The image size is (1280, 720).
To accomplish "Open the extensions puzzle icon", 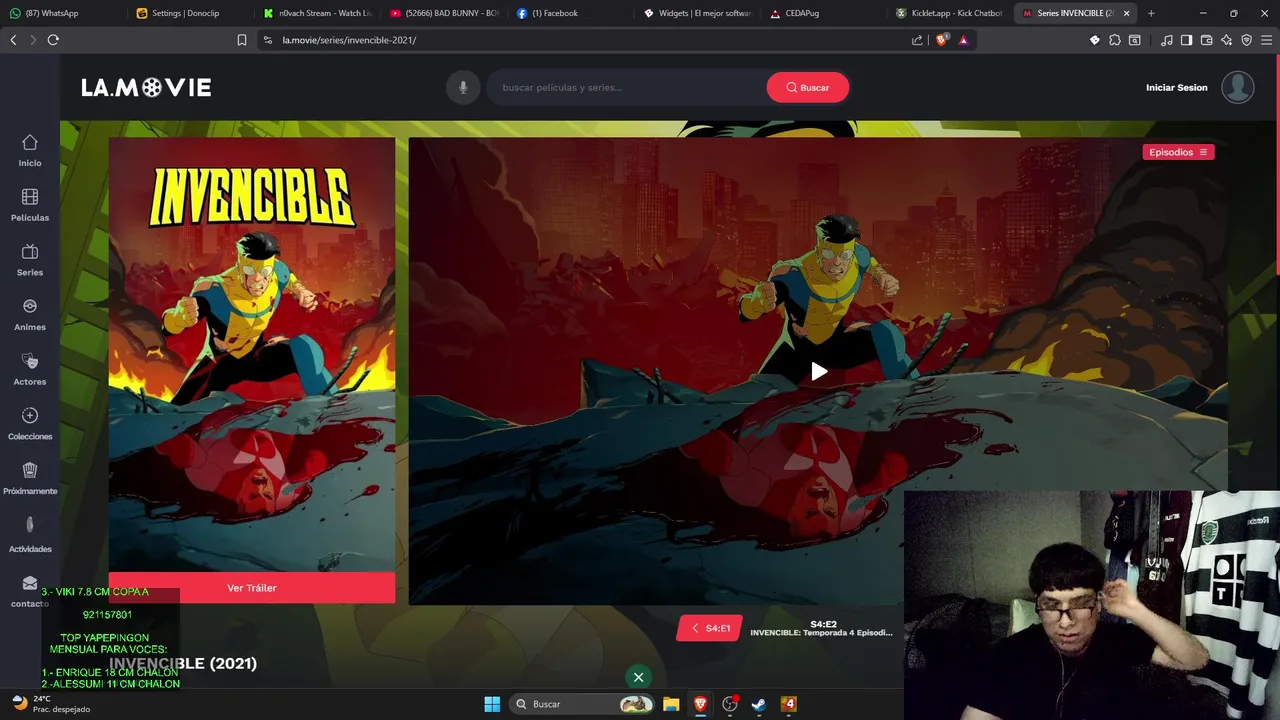I will click(x=1115, y=40).
